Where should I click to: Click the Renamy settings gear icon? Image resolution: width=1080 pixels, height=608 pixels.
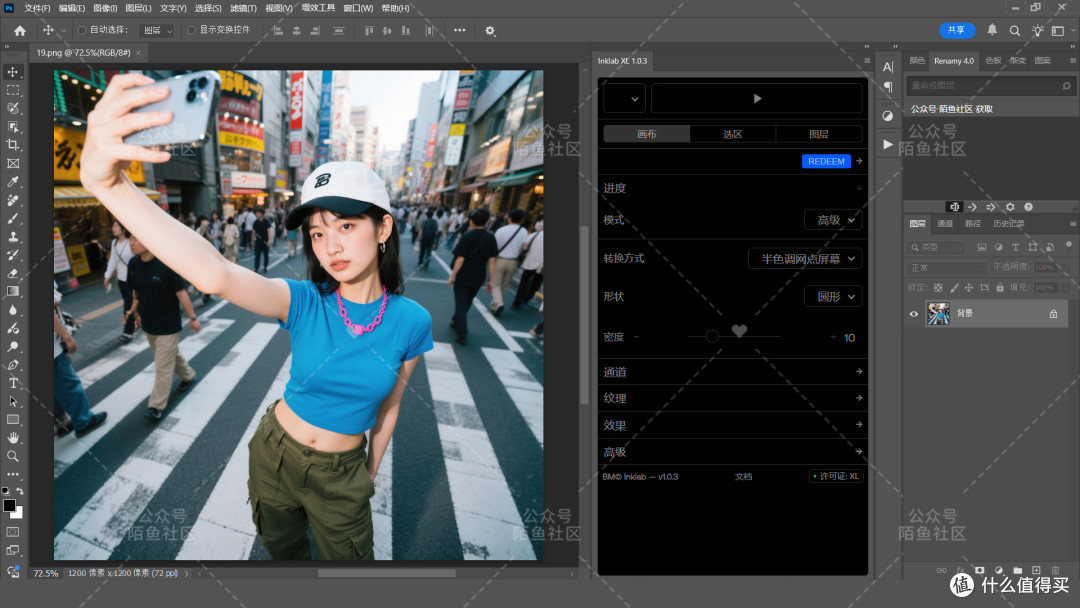[x=1010, y=207]
